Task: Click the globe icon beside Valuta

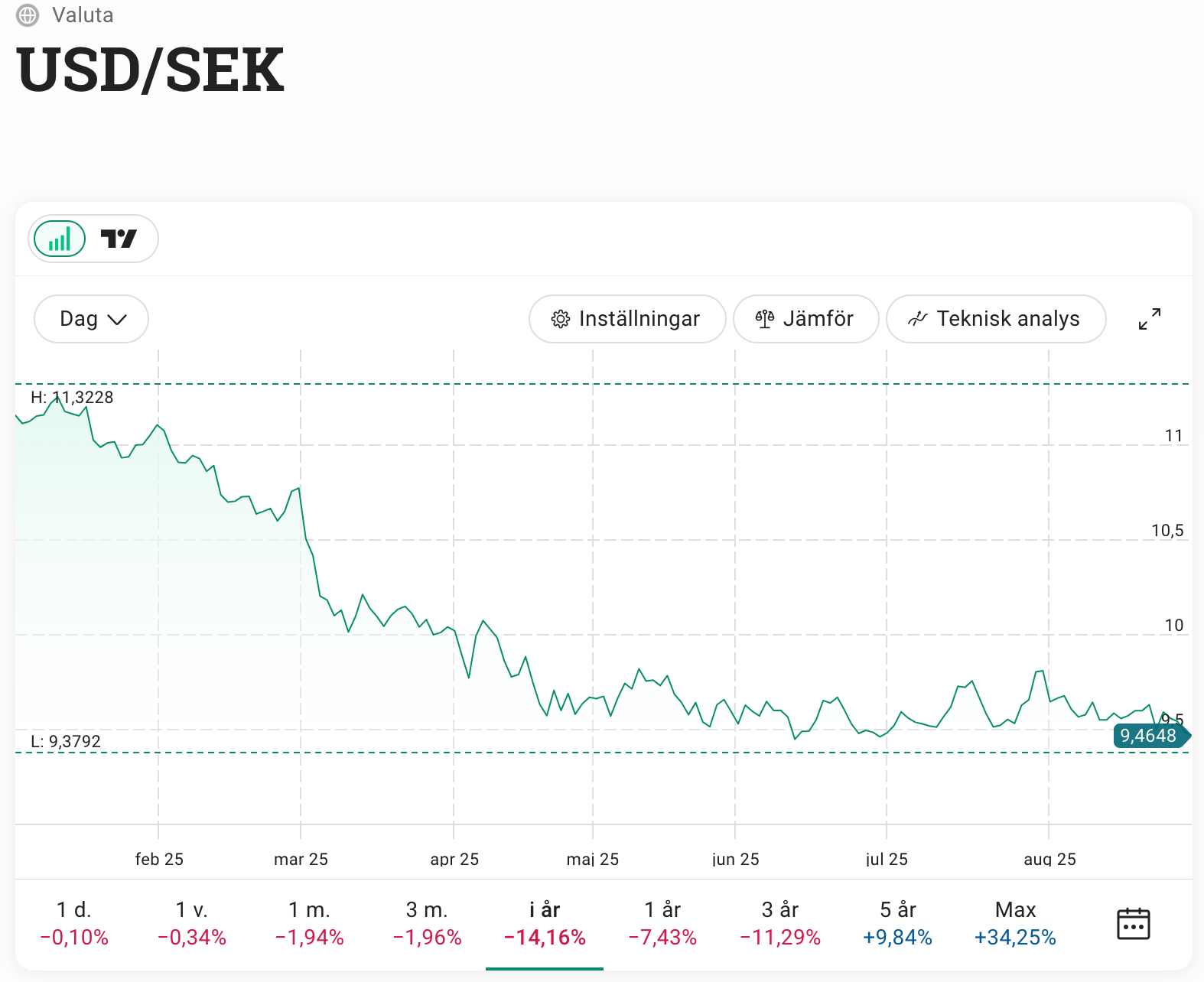Action: 28,15
